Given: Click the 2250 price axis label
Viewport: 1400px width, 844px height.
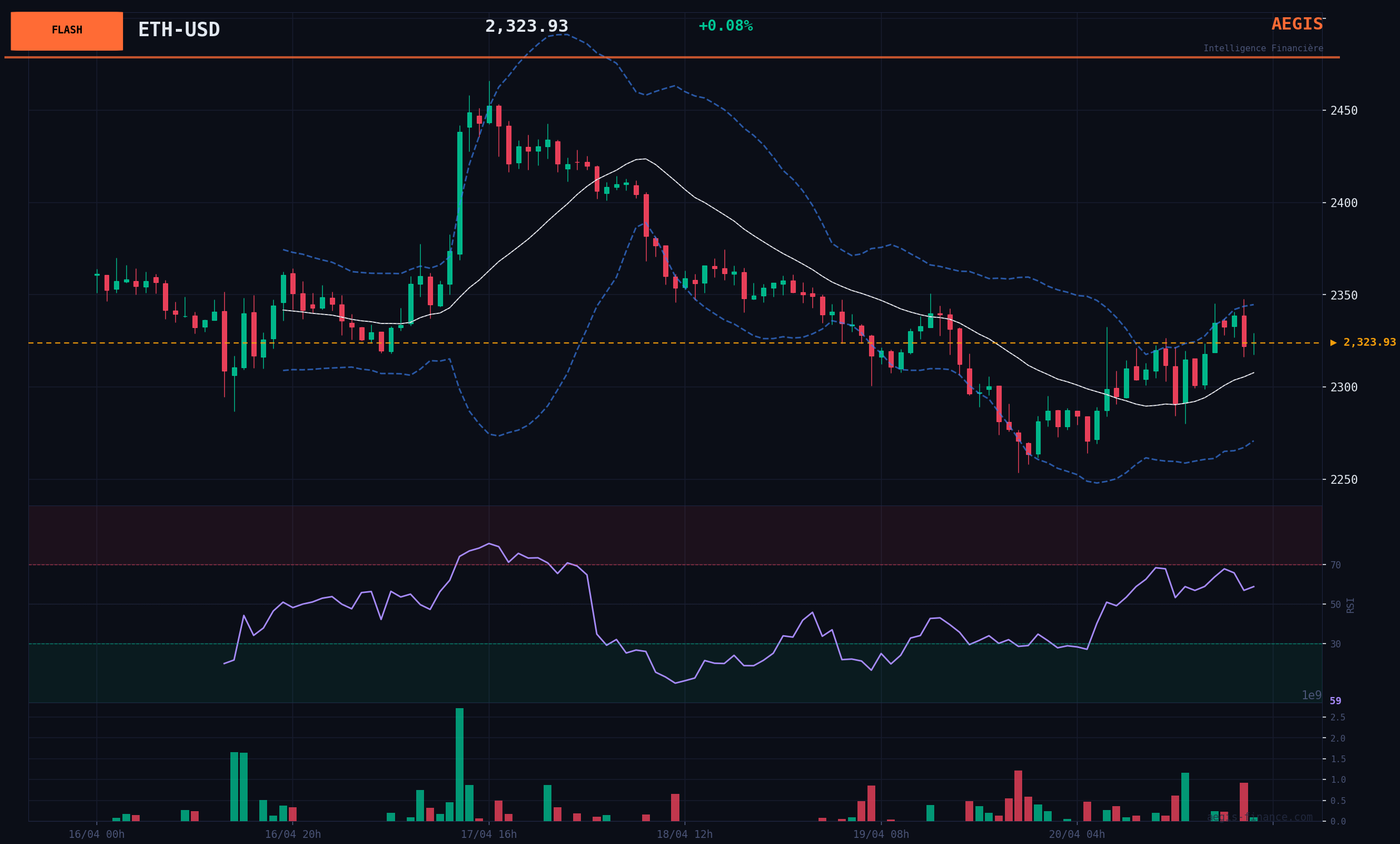Looking at the screenshot, I should pos(1343,480).
